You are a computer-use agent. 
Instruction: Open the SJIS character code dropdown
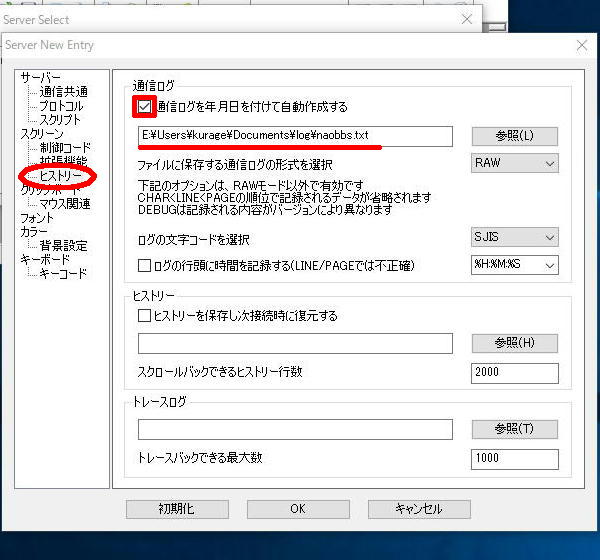[515, 237]
